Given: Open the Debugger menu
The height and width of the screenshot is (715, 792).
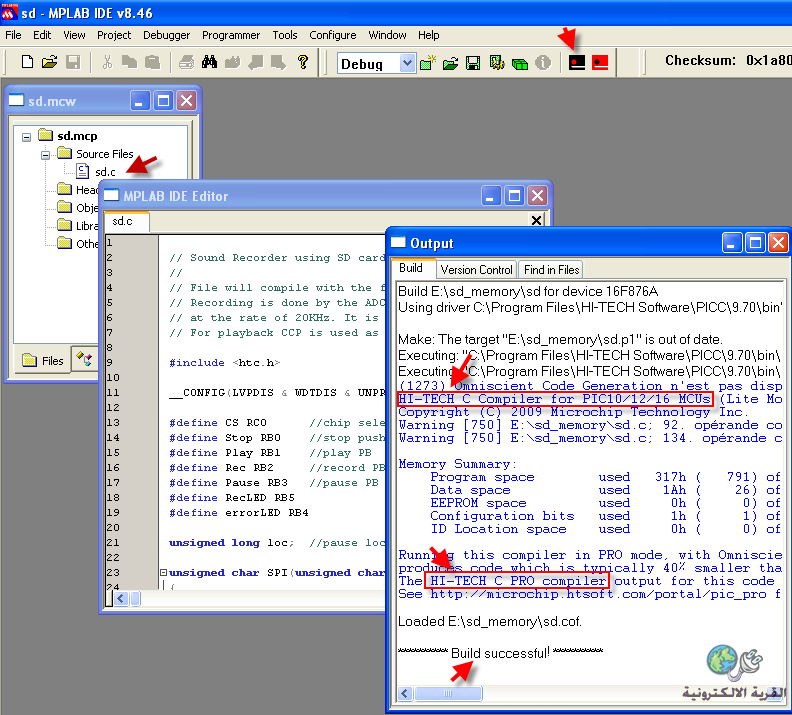Looking at the screenshot, I should pyautogui.click(x=166, y=35).
